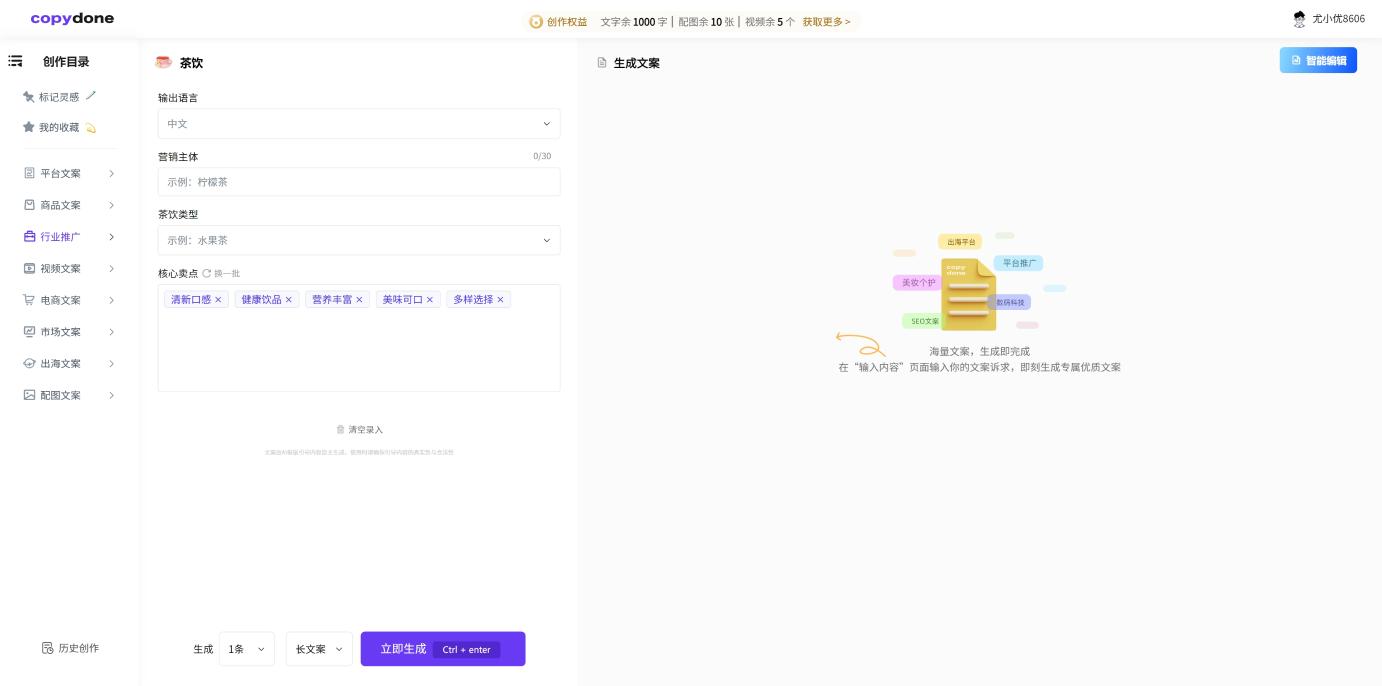Remove the 多样选择 tag
The width and height of the screenshot is (1382, 686).
pyautogui.click(x=501, y=299)
